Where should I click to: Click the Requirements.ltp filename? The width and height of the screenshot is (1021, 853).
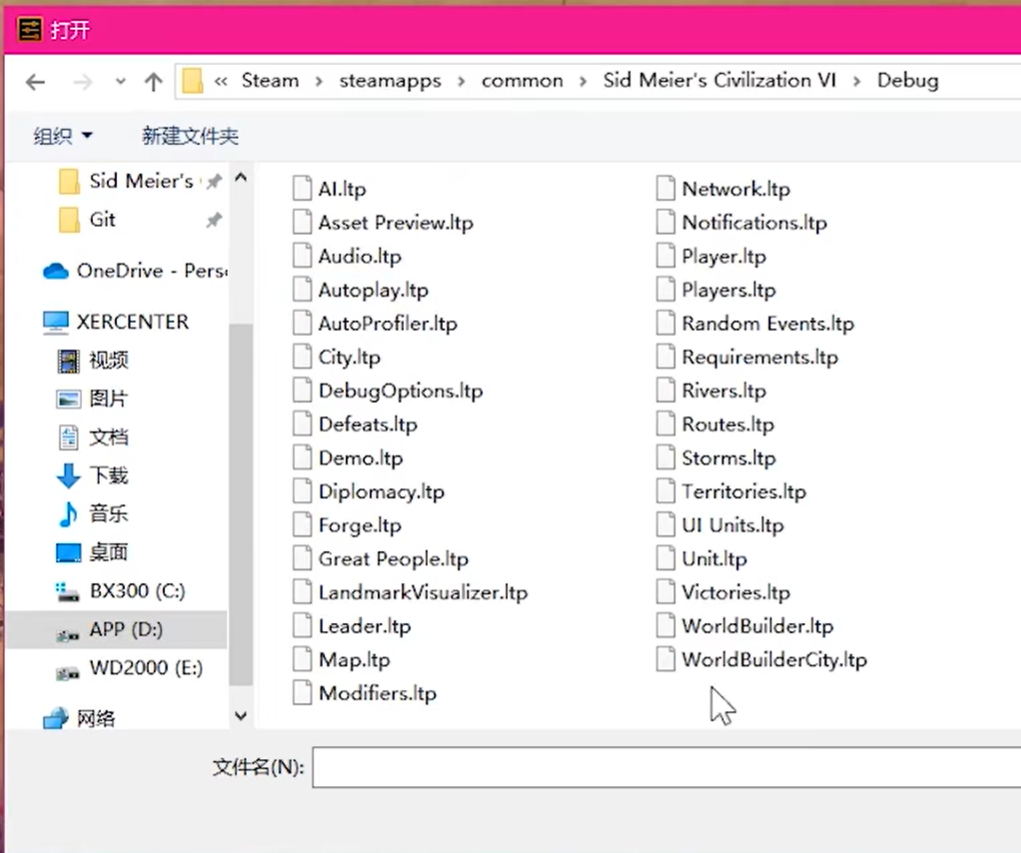pyautogui.click(x=760, y=357)
